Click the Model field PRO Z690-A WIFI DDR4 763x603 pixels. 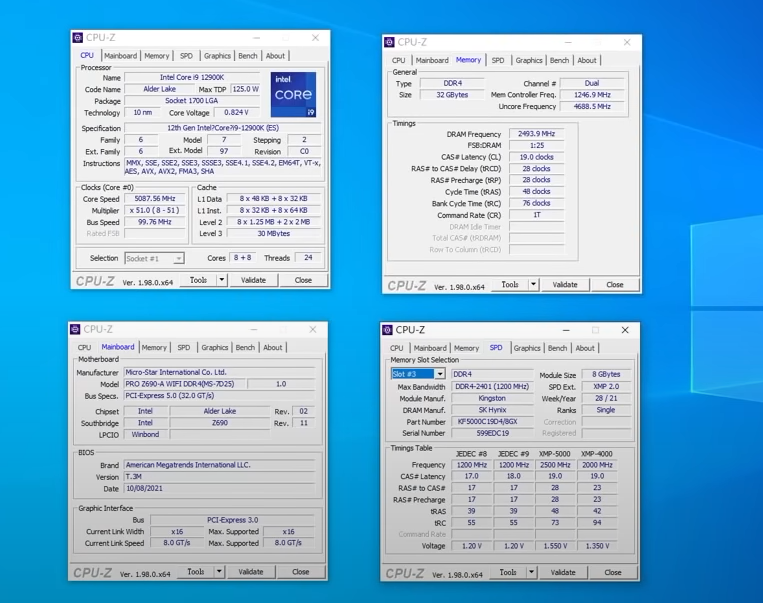tap(185, 384)
